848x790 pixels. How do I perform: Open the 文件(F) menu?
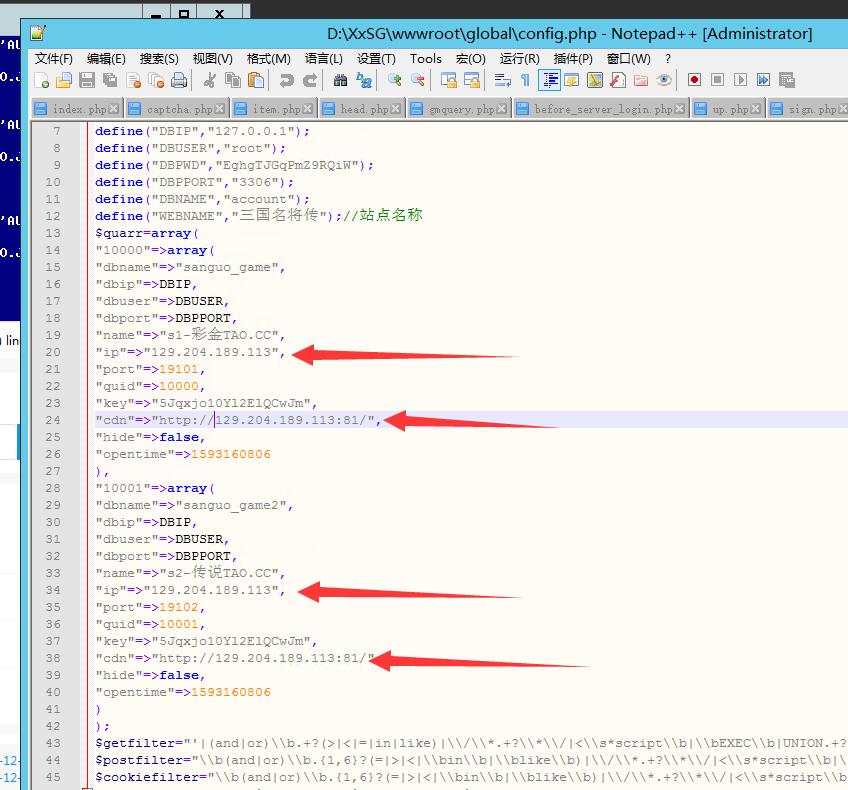point(53,59)
